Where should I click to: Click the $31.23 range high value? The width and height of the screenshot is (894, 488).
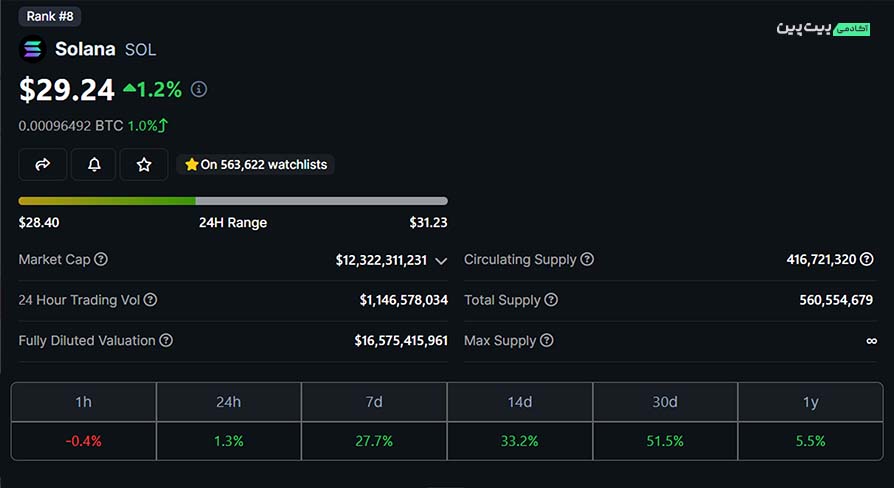[428, 222]
